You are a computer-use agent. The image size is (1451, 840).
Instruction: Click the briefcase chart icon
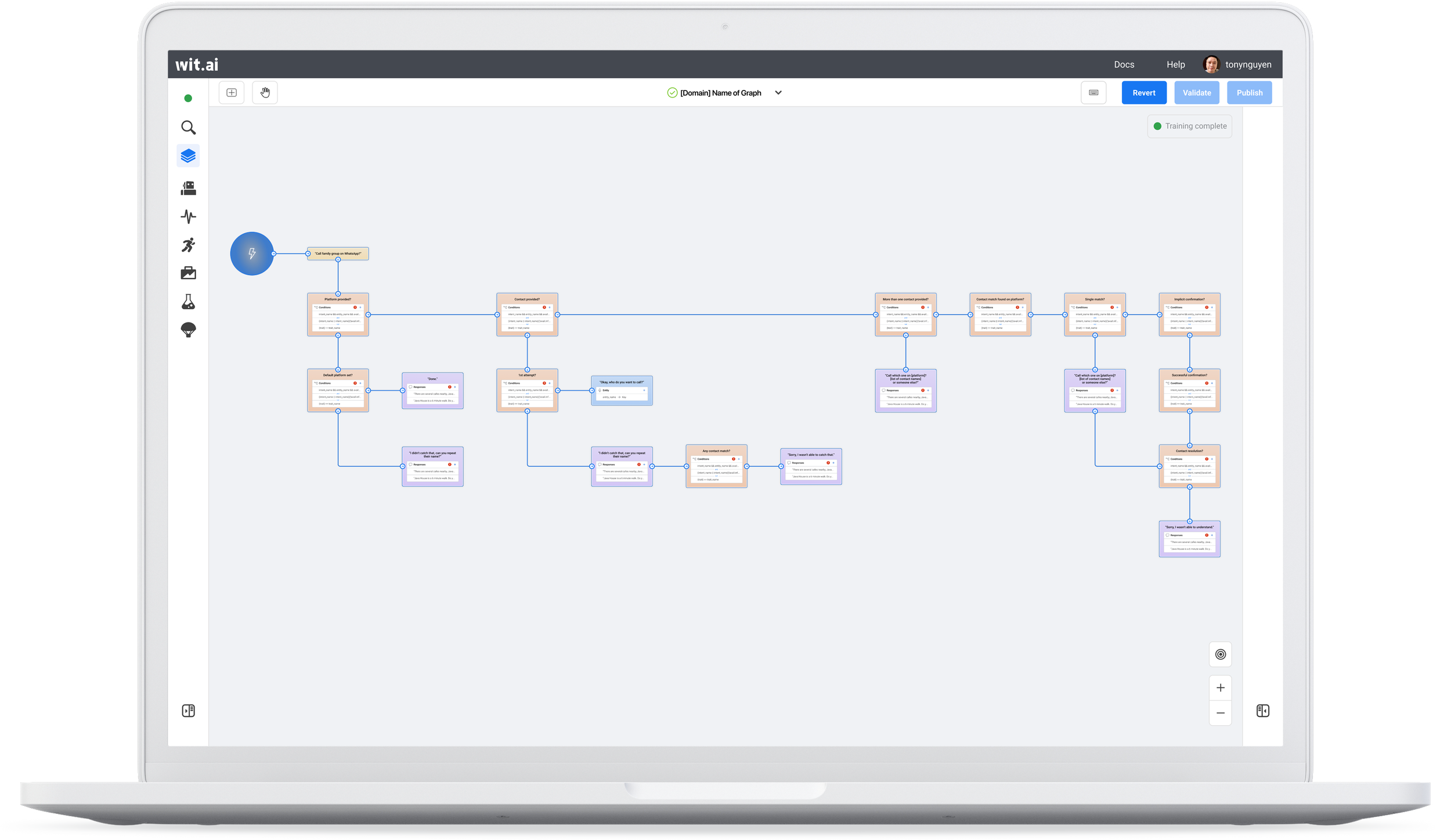click(x=188, y=273)
